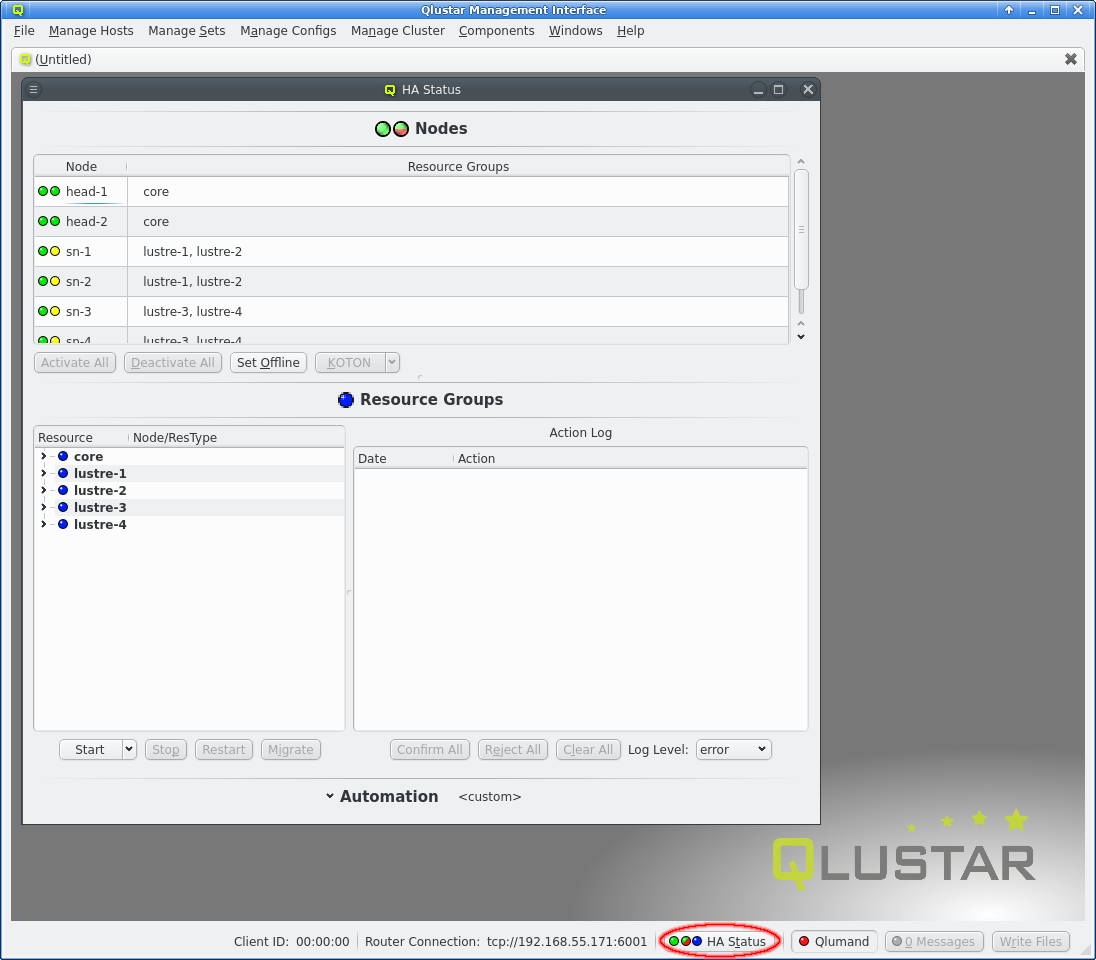Image resolution: width=1096 pixels, height=960 pixels.
Task: Click head-2 node status lights
Action: point(49,222)
